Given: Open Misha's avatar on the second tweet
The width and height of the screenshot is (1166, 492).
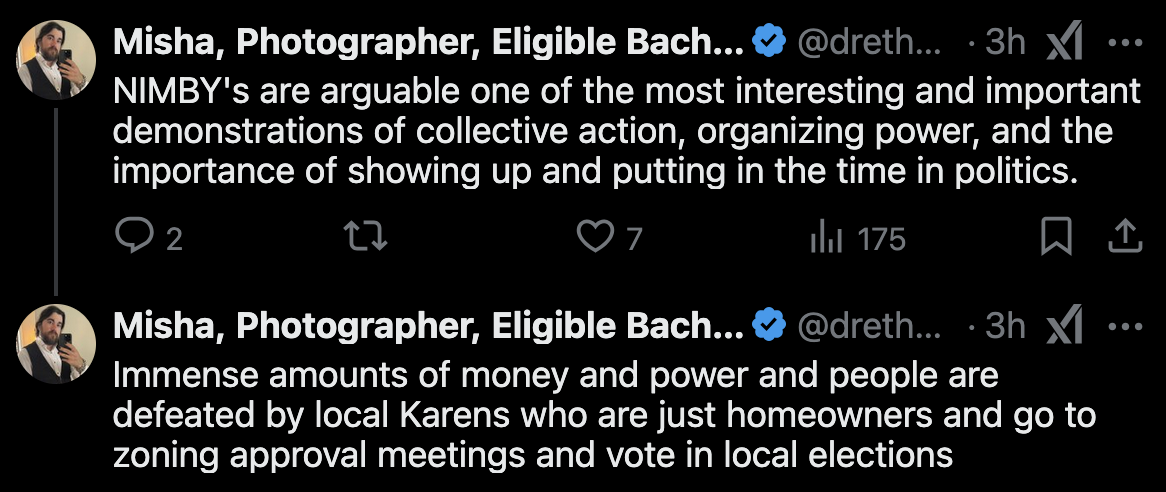Looking at the screenshot, I should 57,342.
